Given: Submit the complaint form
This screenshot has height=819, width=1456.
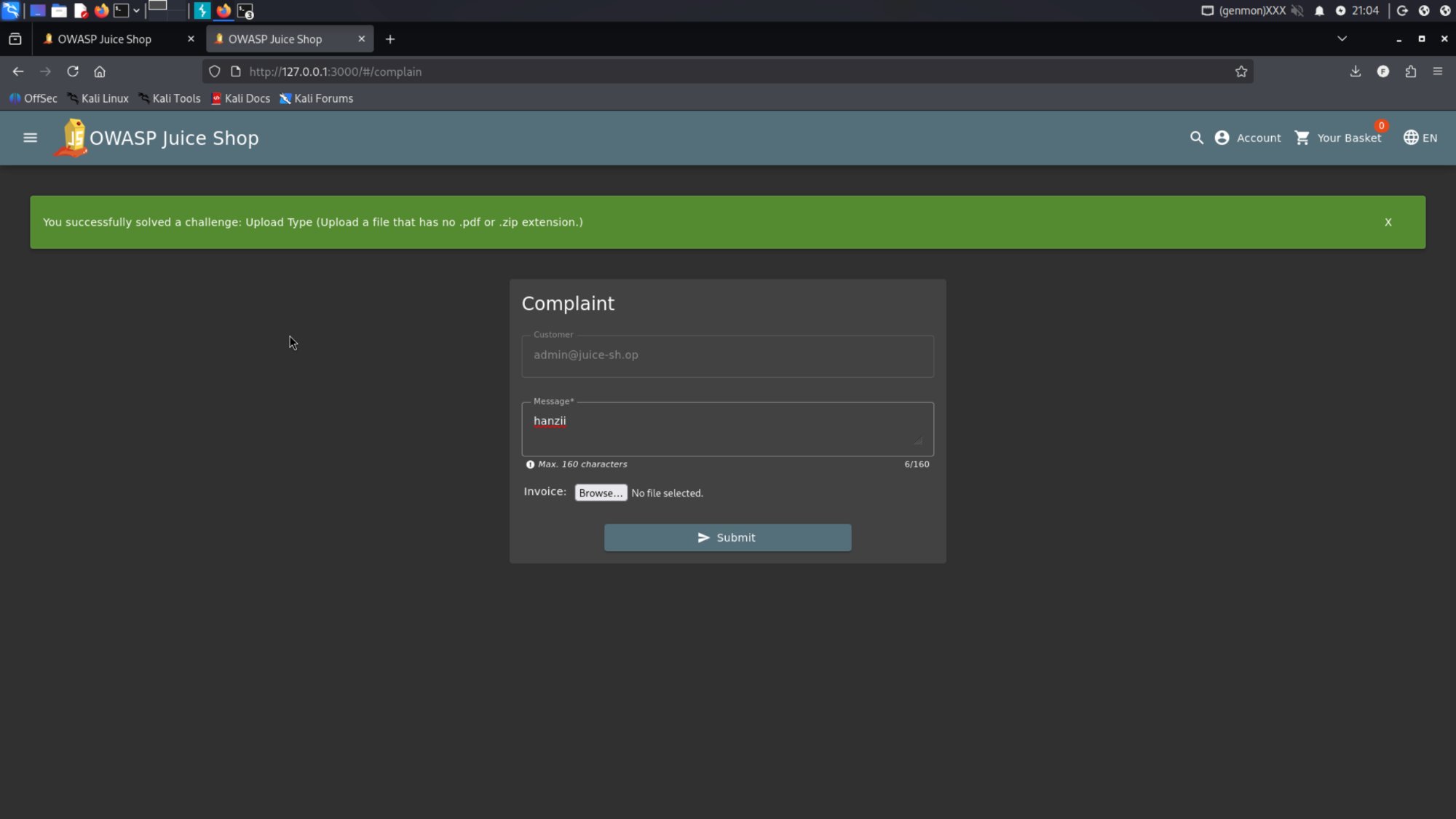Looking at the screenshot, I should coord(727,537).
